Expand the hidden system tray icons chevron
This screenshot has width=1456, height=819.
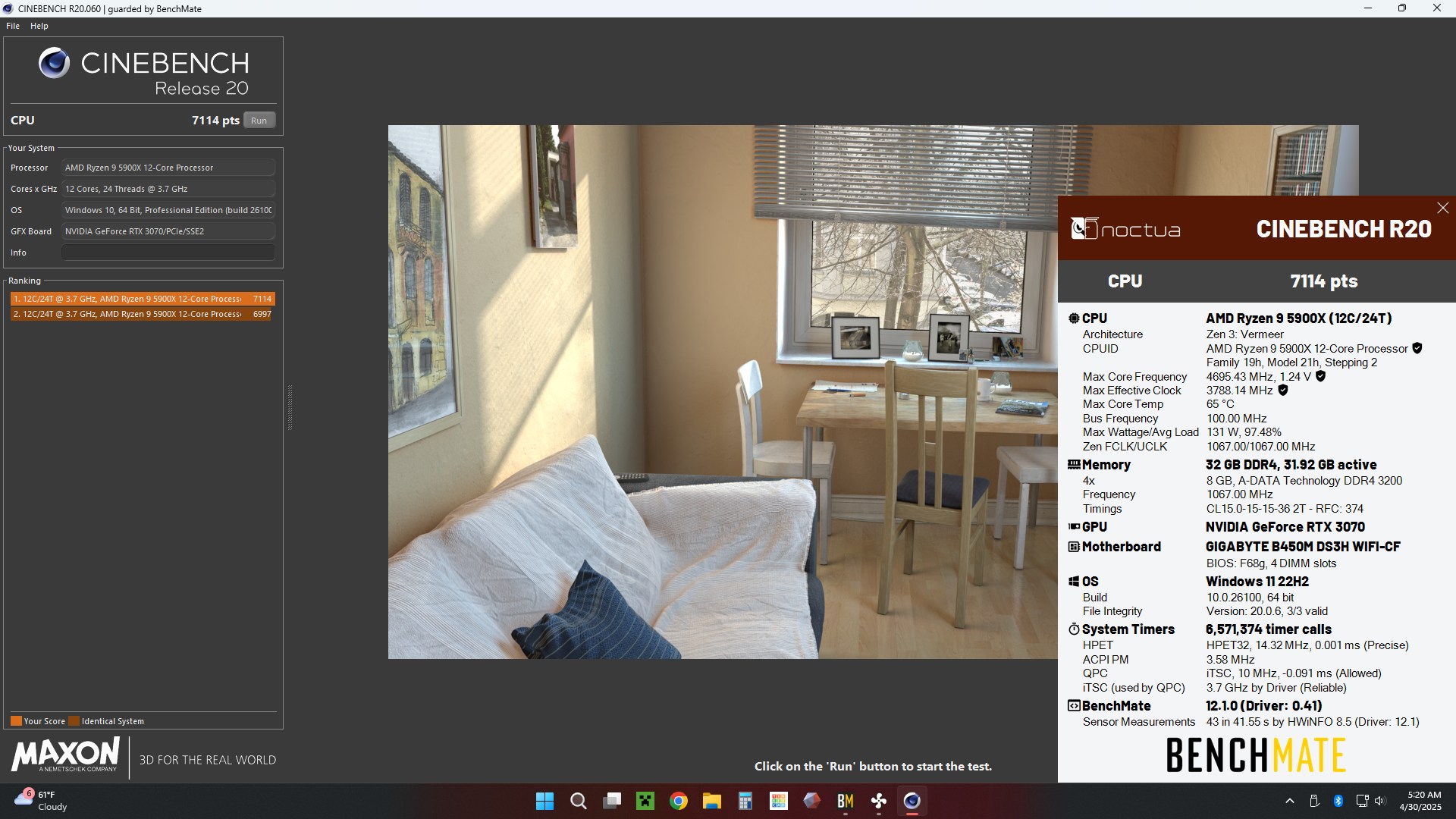tap(1289, 801)
